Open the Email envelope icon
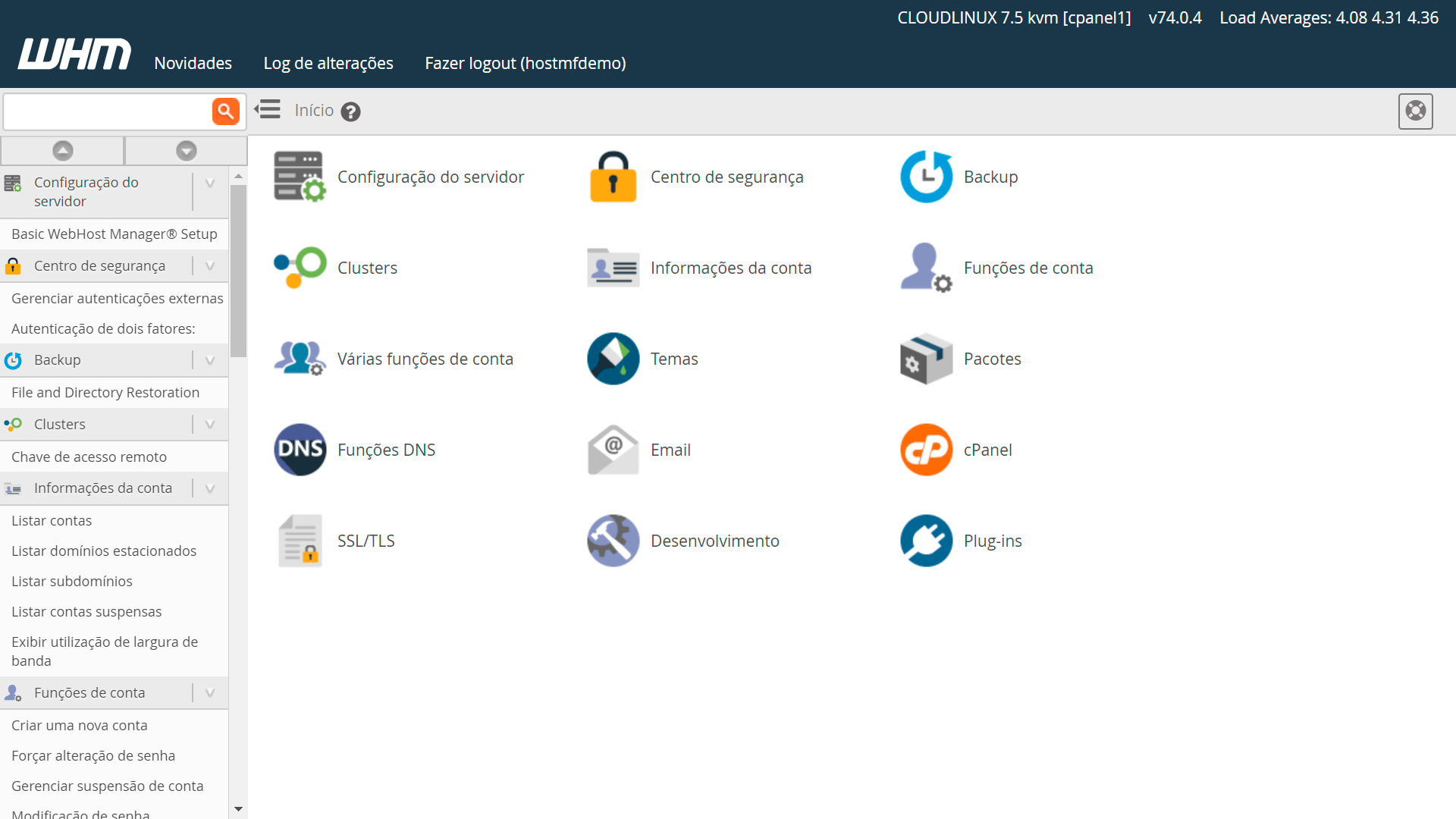 613,450
